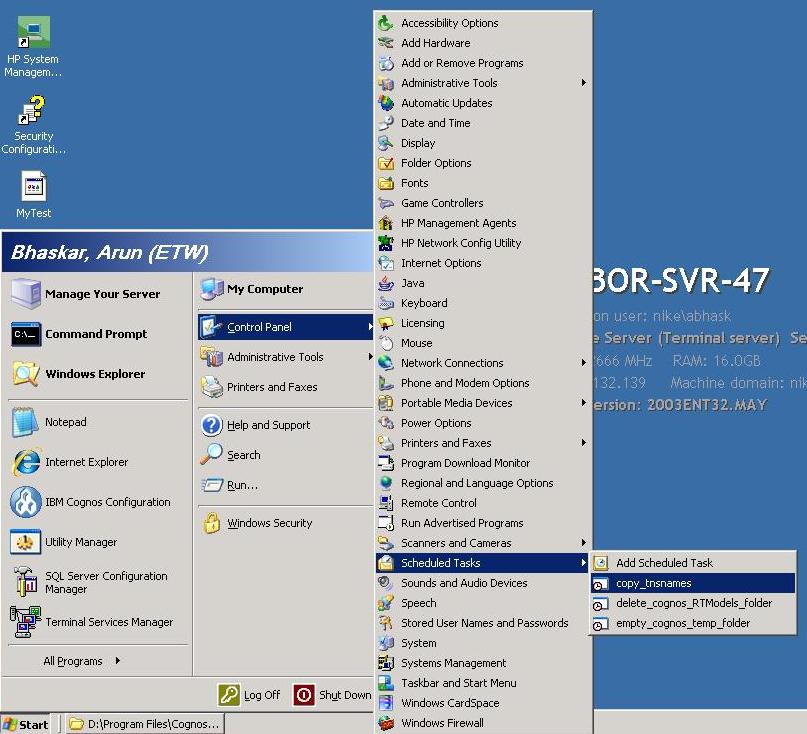Click the red Shut Down power icon
The image size is (807, 734).
click(x=304, y=695)
